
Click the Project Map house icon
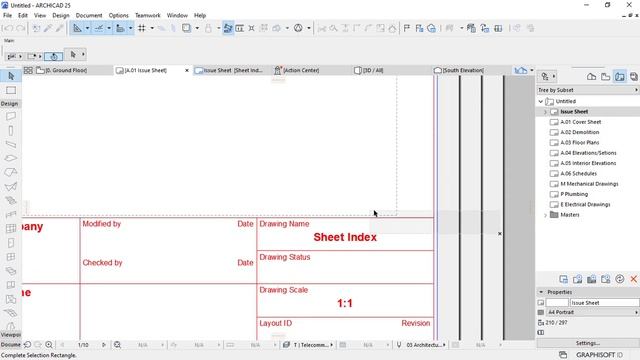(591, 76)
